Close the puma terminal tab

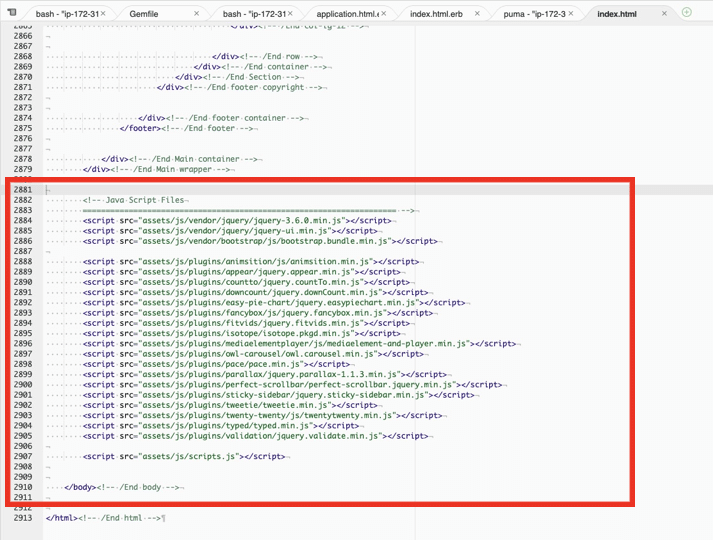tap(571, 14)
